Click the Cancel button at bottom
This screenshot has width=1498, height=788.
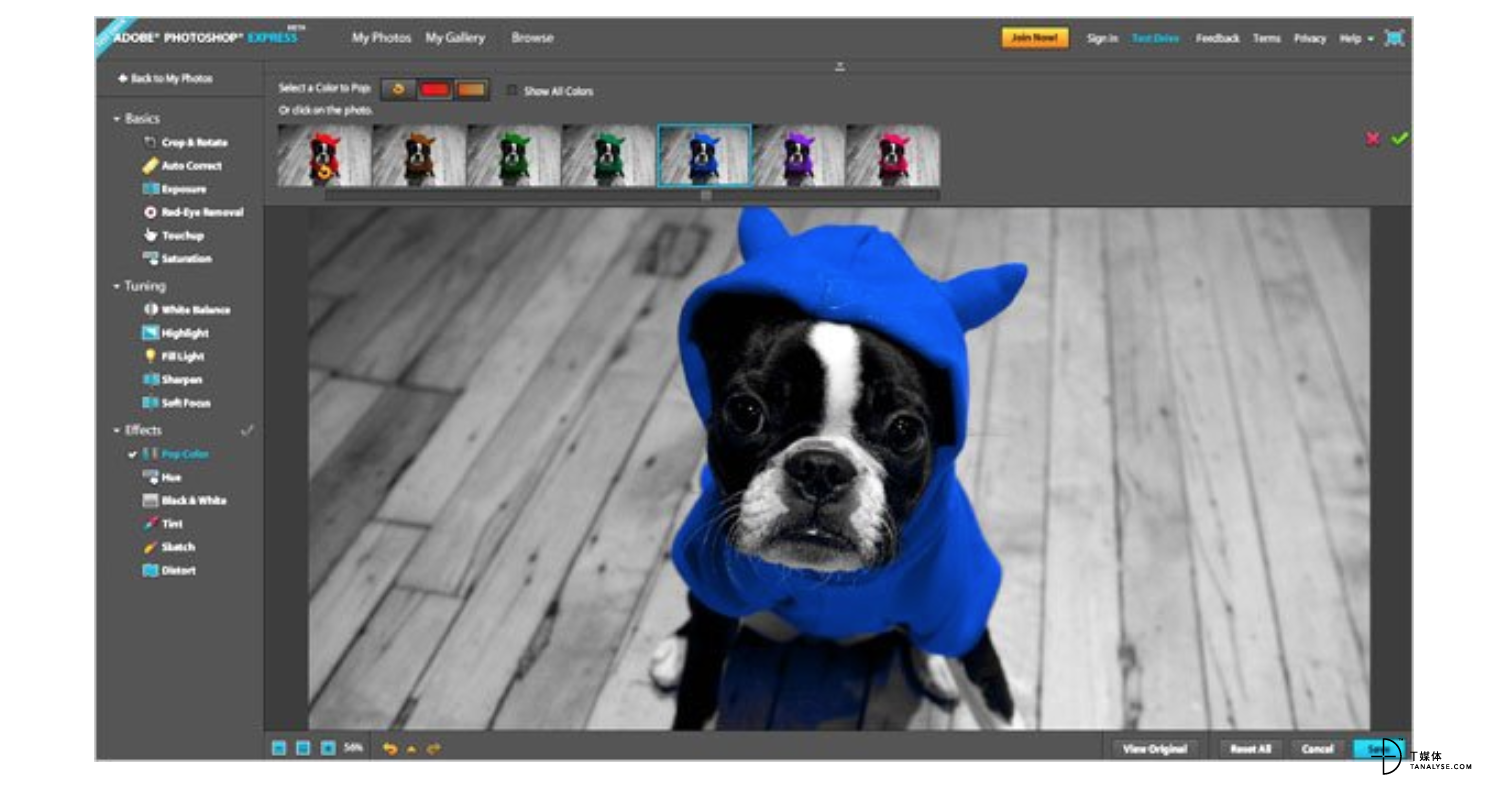[x=1317, y=748]
